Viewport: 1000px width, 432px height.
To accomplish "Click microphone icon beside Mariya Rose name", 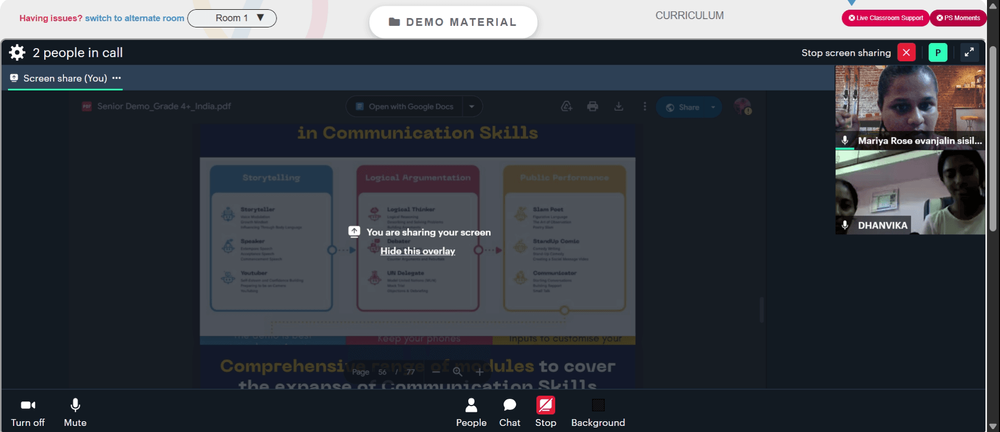I will [845, 140].
